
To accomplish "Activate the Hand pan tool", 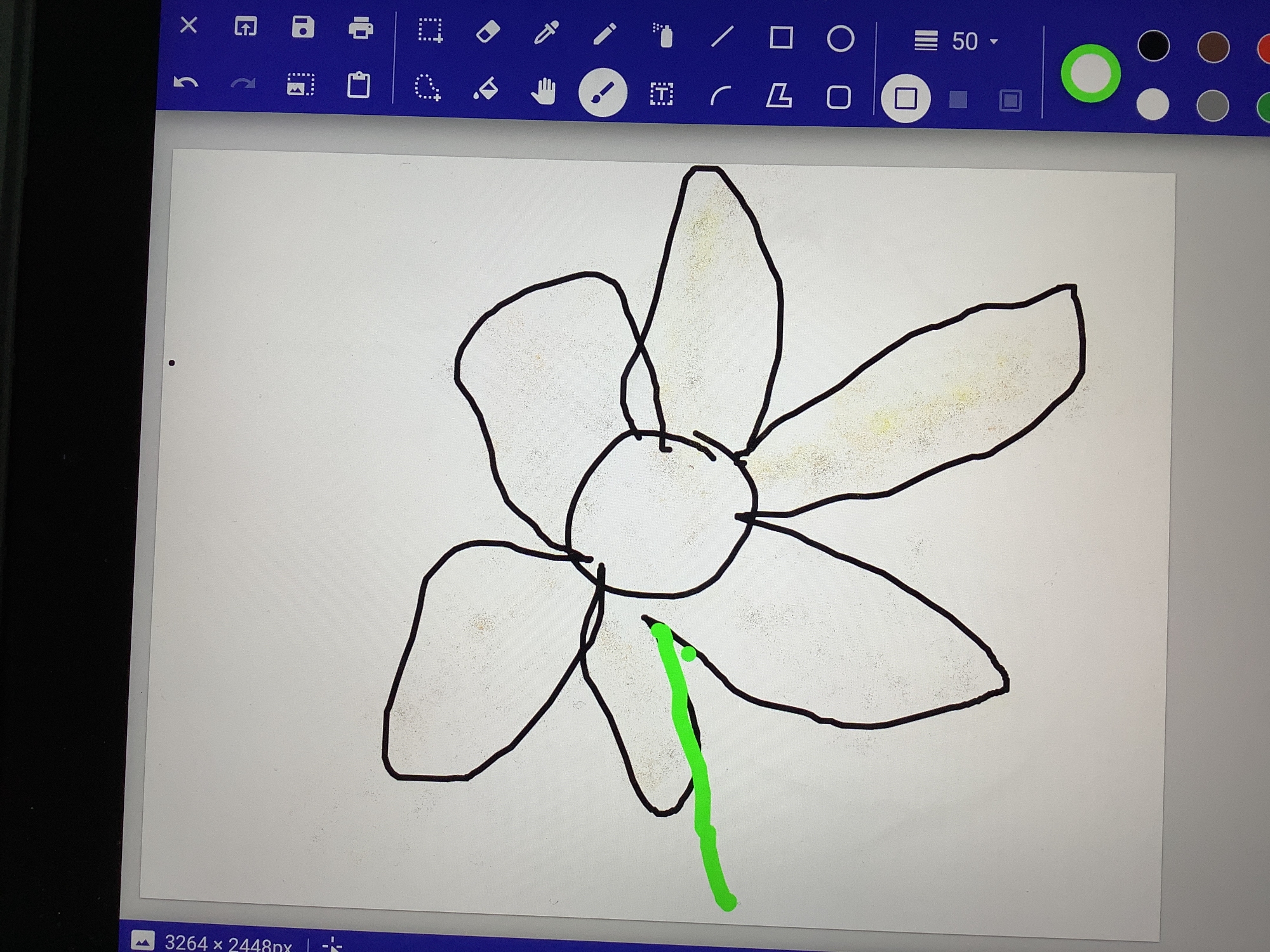I will [x=544, y=91].
